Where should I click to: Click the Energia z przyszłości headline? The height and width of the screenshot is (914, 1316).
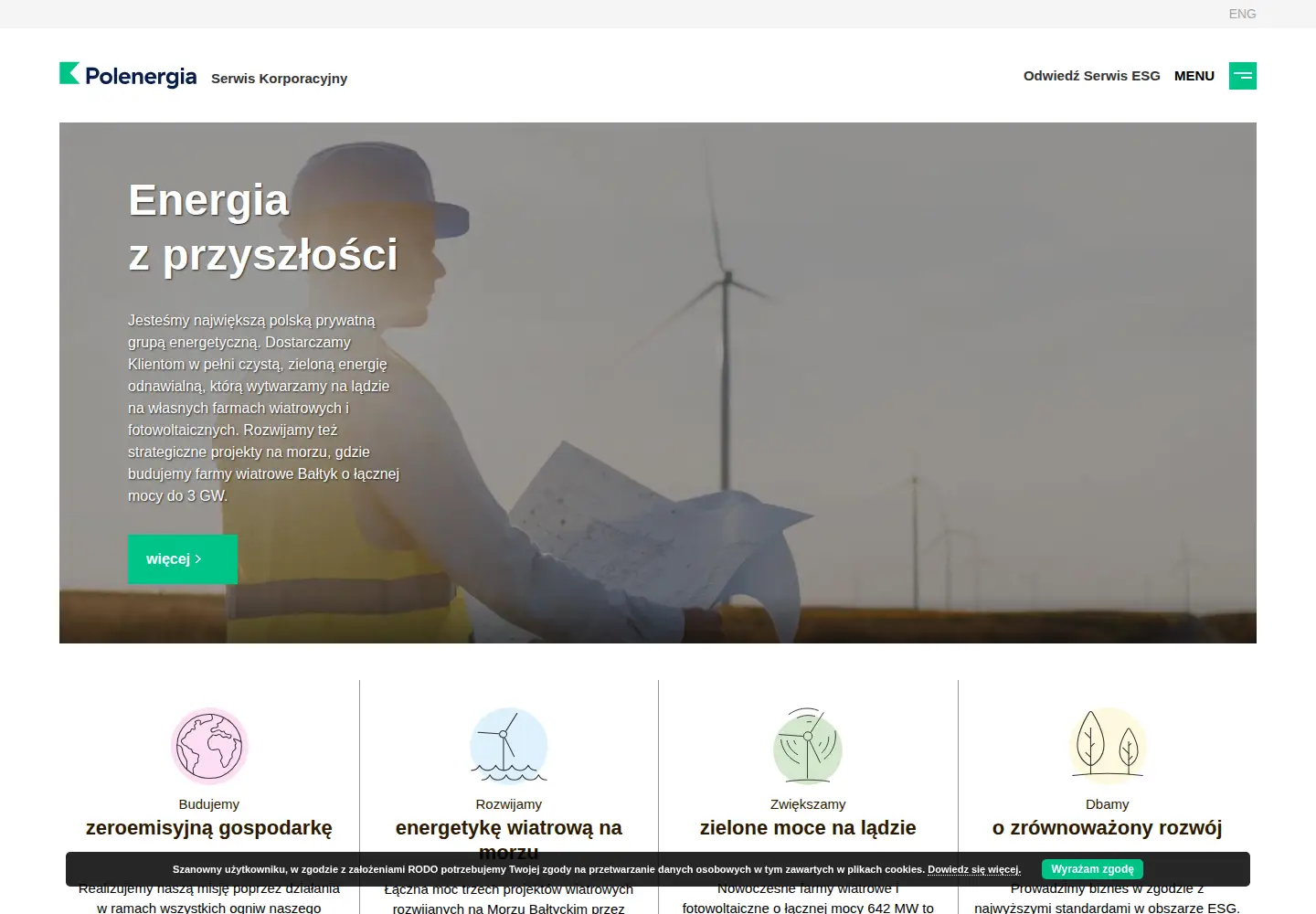pos(263,227)
